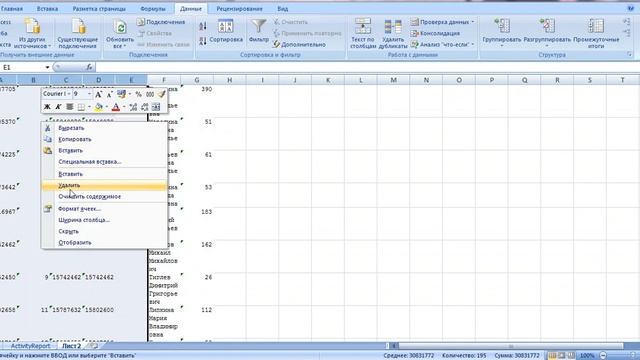
Task: Choose Скрыть from context menu
Action: pyautogui.click(x=104, y=231)
